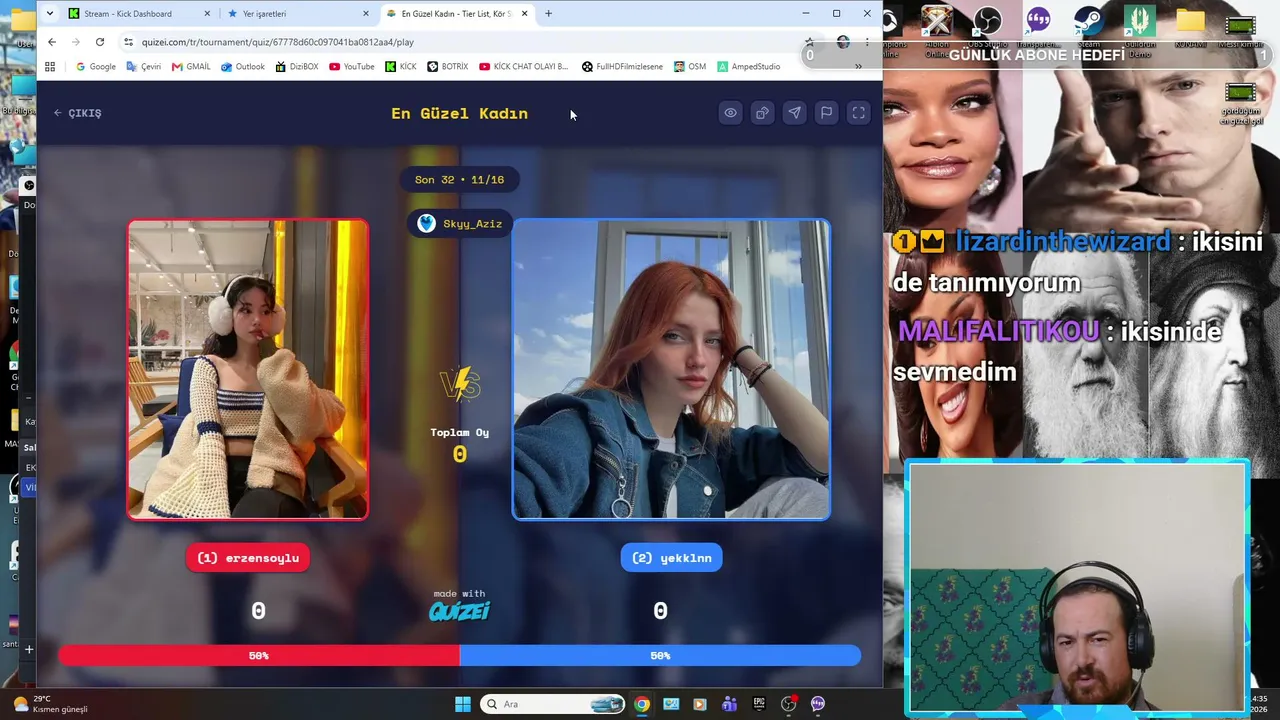Open OBS Studio desktop shortcut
1280x720 pixels.
point(987,28)
